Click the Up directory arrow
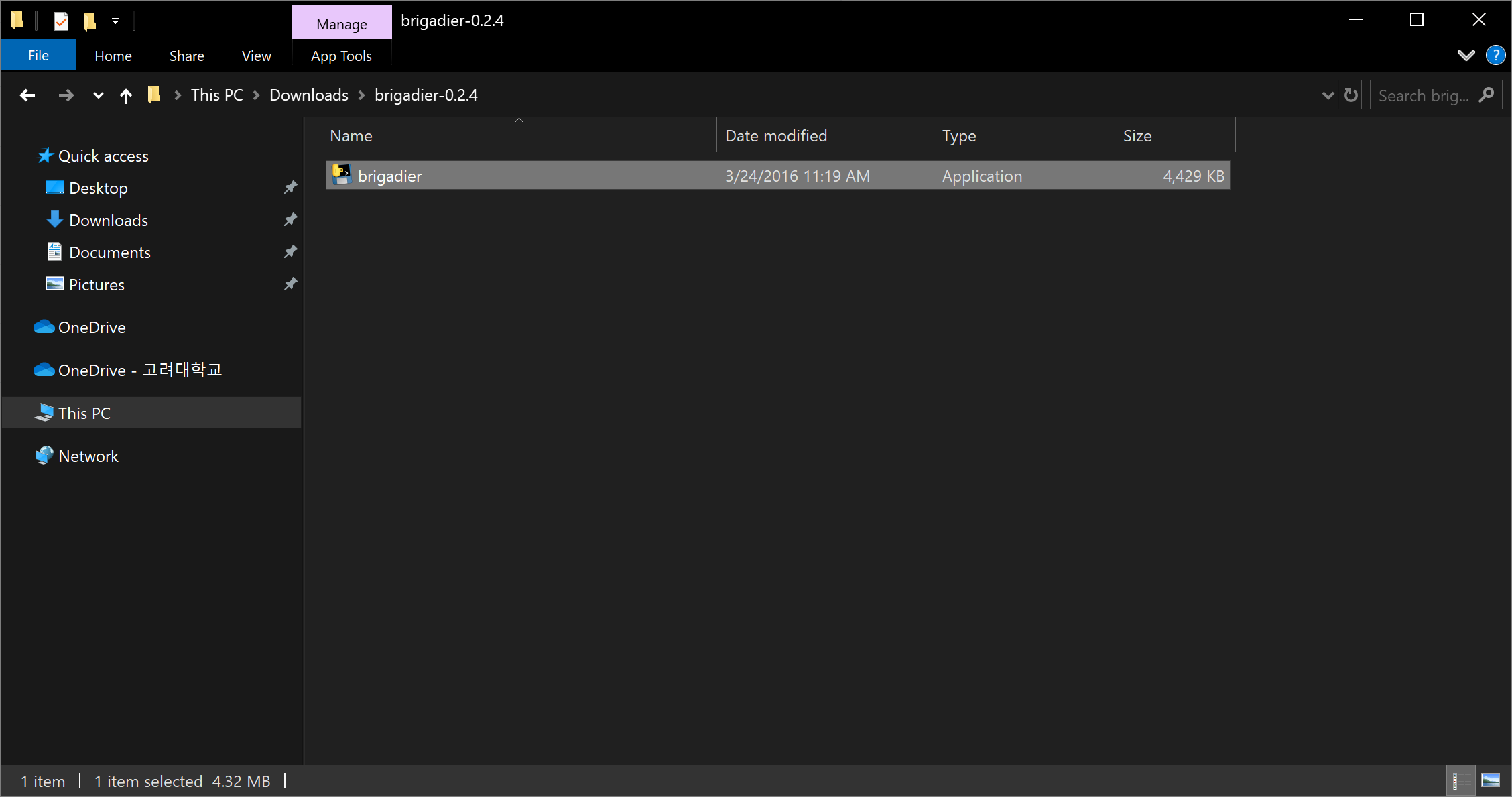Screen dimensions: 1512x797 click(x=125, y=96)
